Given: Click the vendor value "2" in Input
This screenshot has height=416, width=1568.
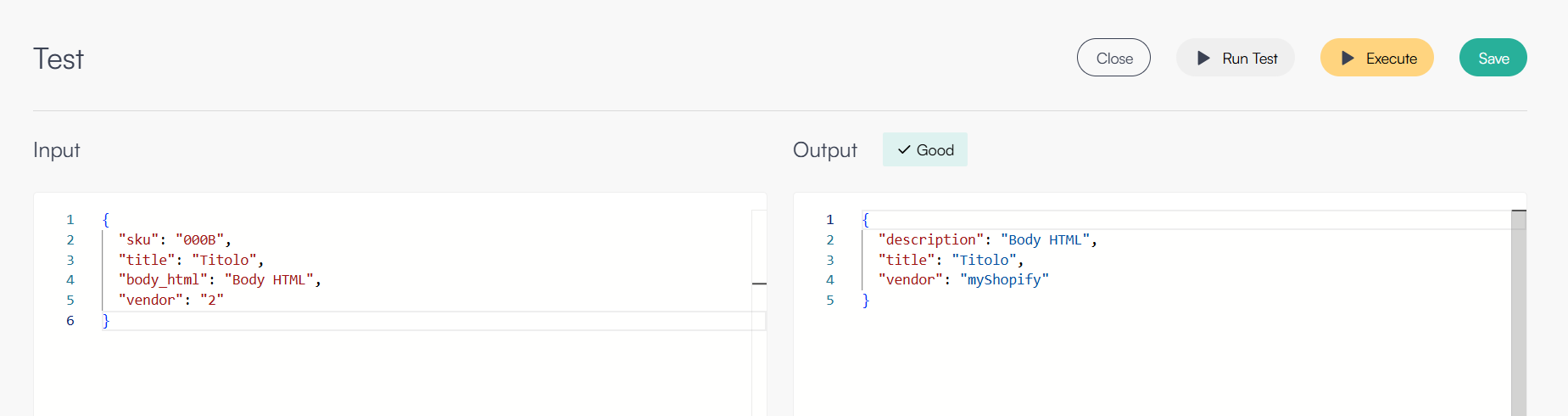Looking at the screenshot, I should [x=211, y=301].
